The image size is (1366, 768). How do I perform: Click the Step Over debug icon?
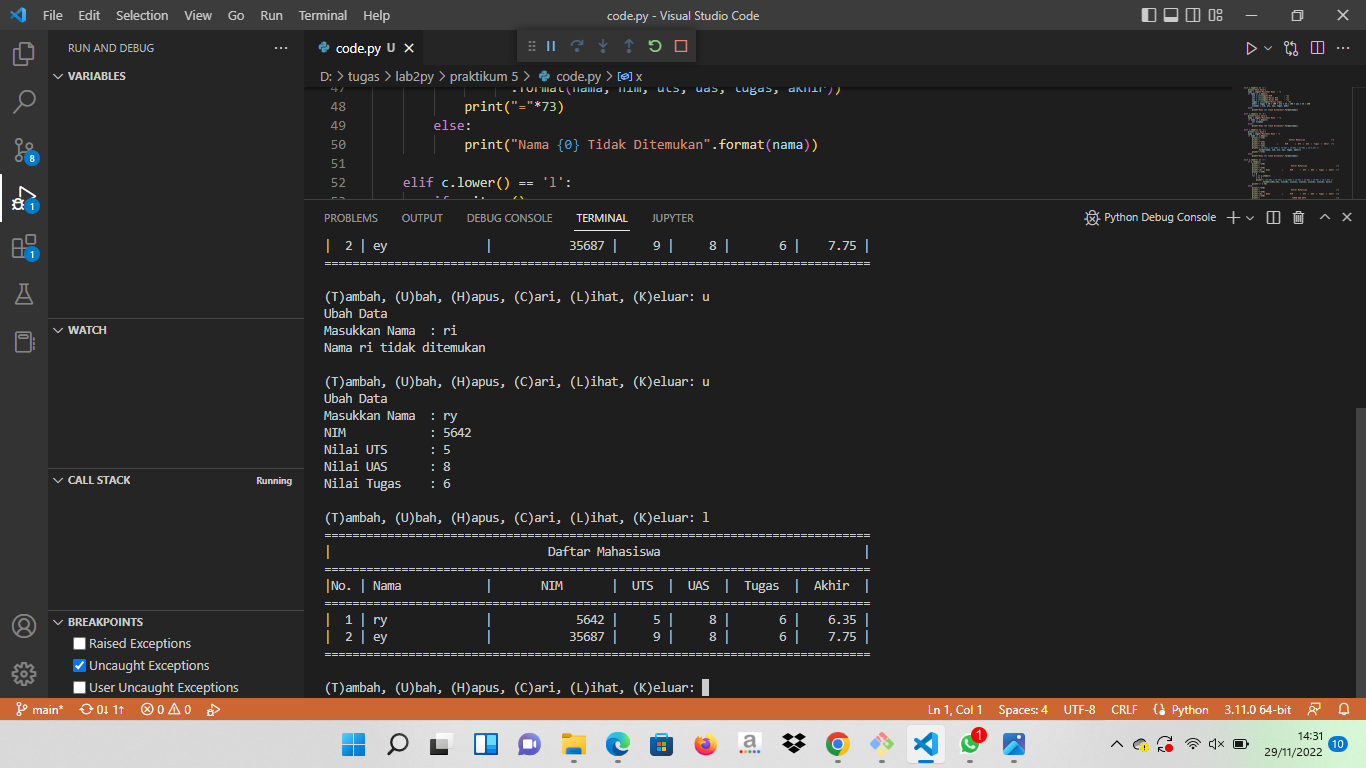575,46
